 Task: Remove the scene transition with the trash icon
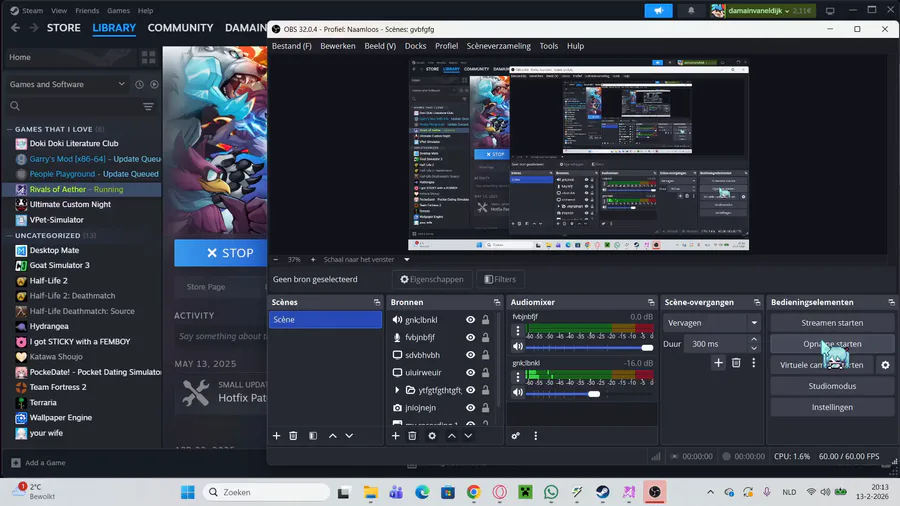(736, 363)
